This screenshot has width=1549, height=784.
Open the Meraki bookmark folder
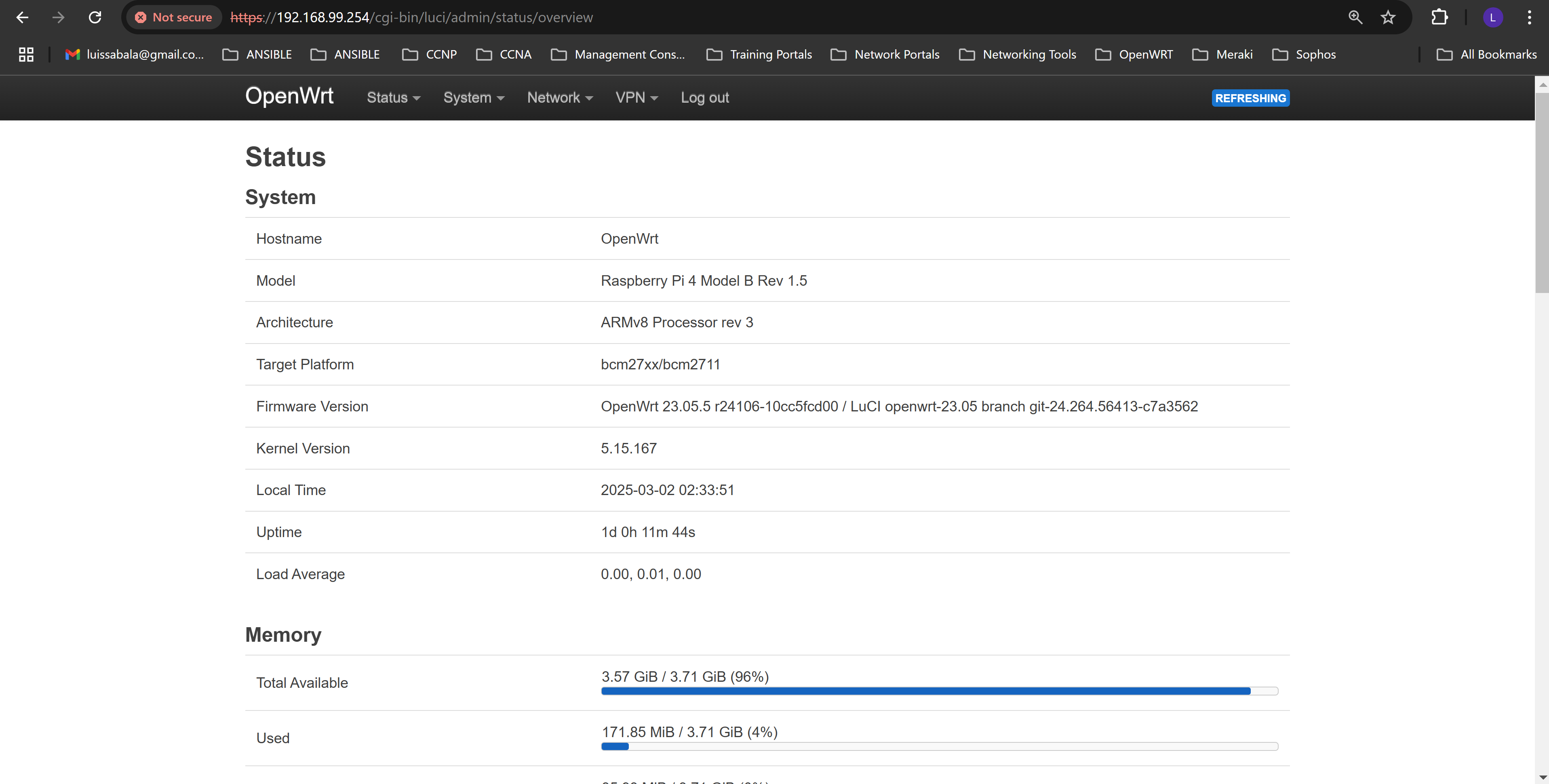1222,55
